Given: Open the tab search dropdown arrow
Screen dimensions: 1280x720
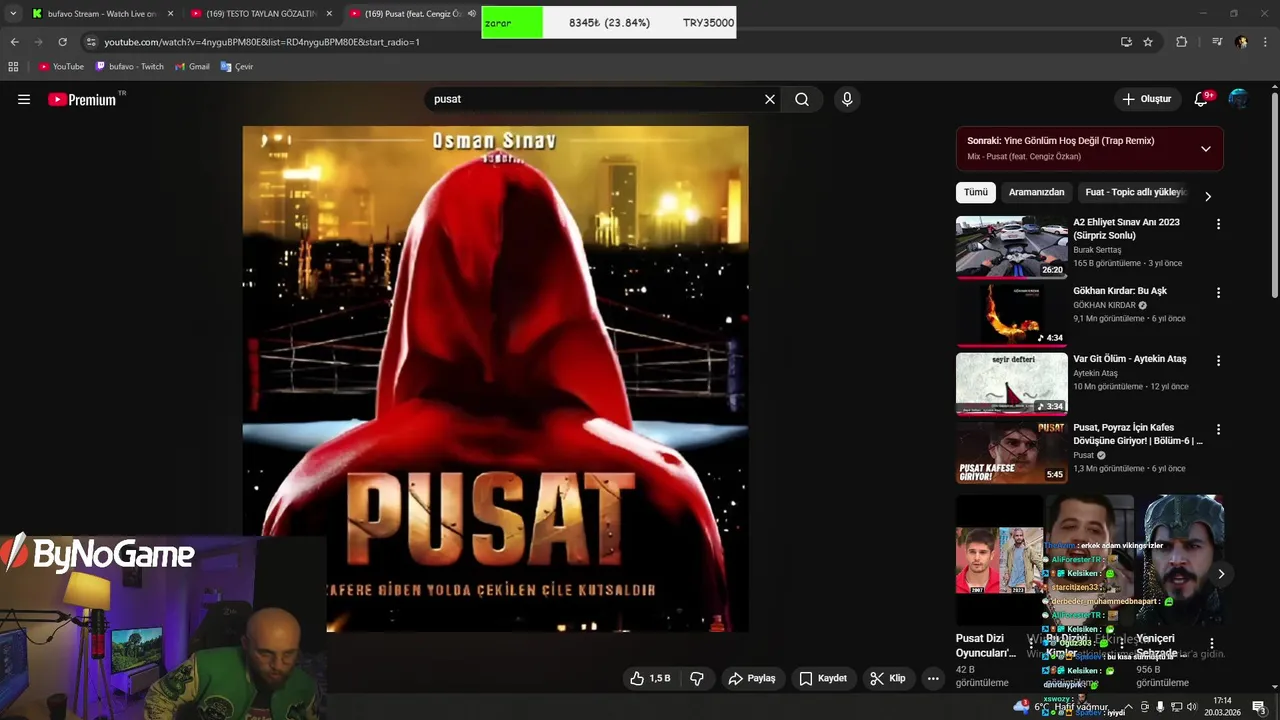Looking at the screenshot, I should coord(13,14).
